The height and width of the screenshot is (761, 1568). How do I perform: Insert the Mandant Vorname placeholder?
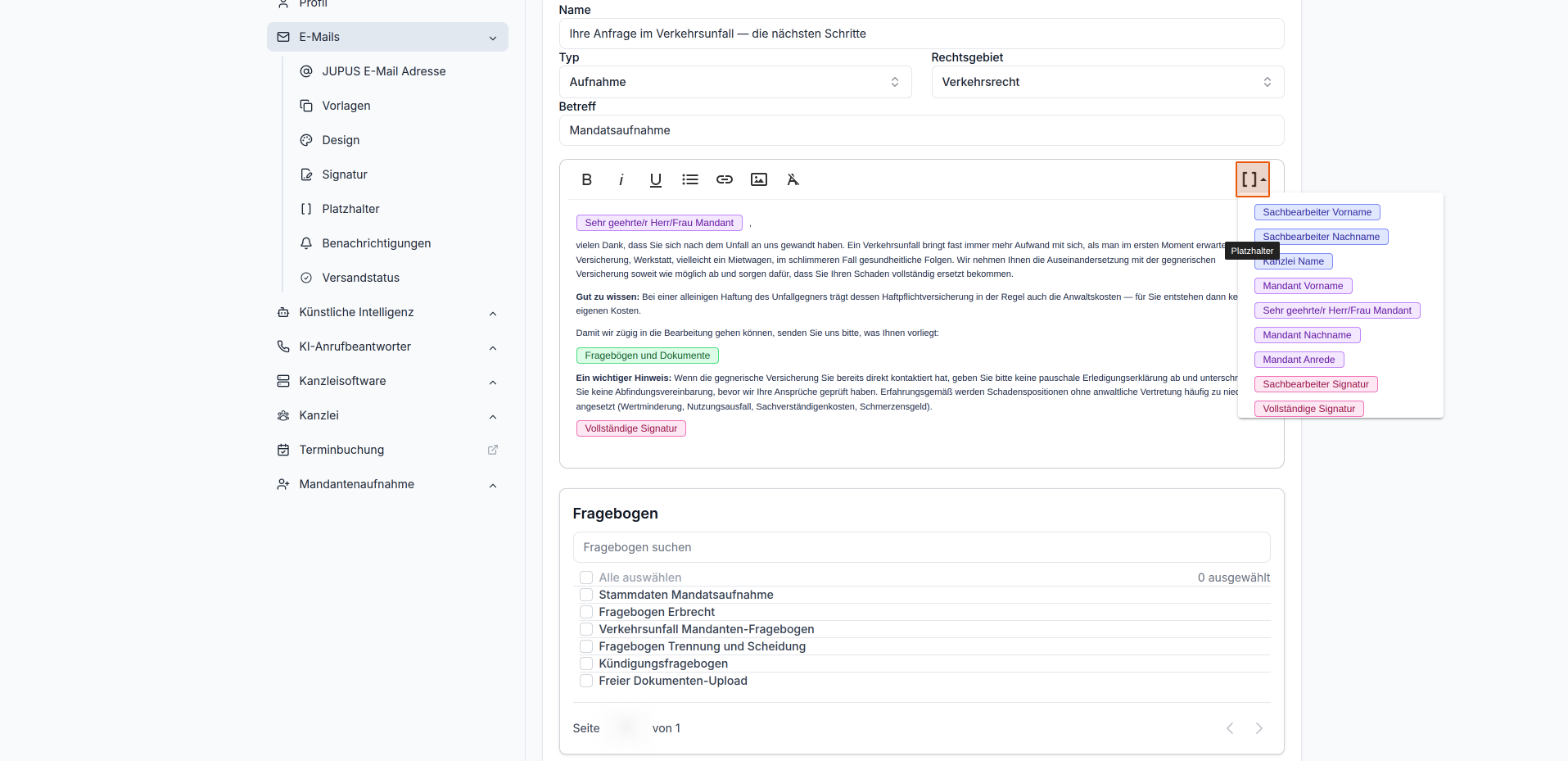pos(1303,286)
